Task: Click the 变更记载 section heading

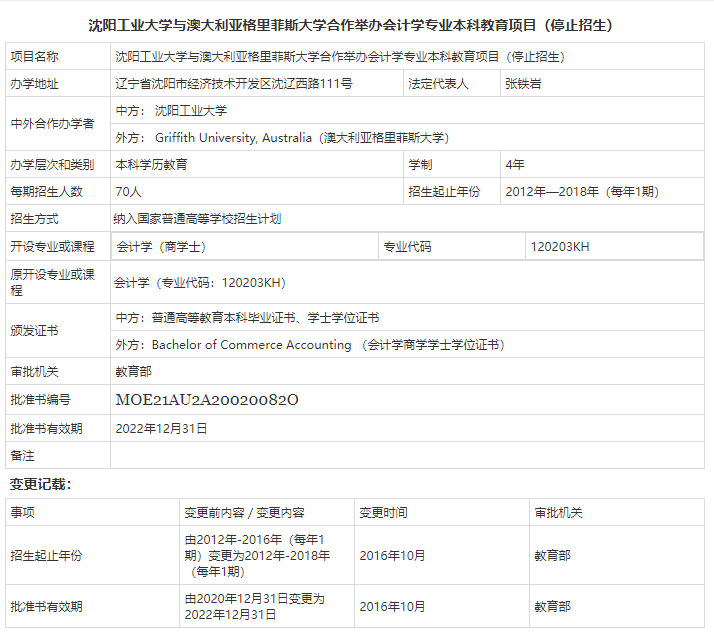Action: (41, 484)
